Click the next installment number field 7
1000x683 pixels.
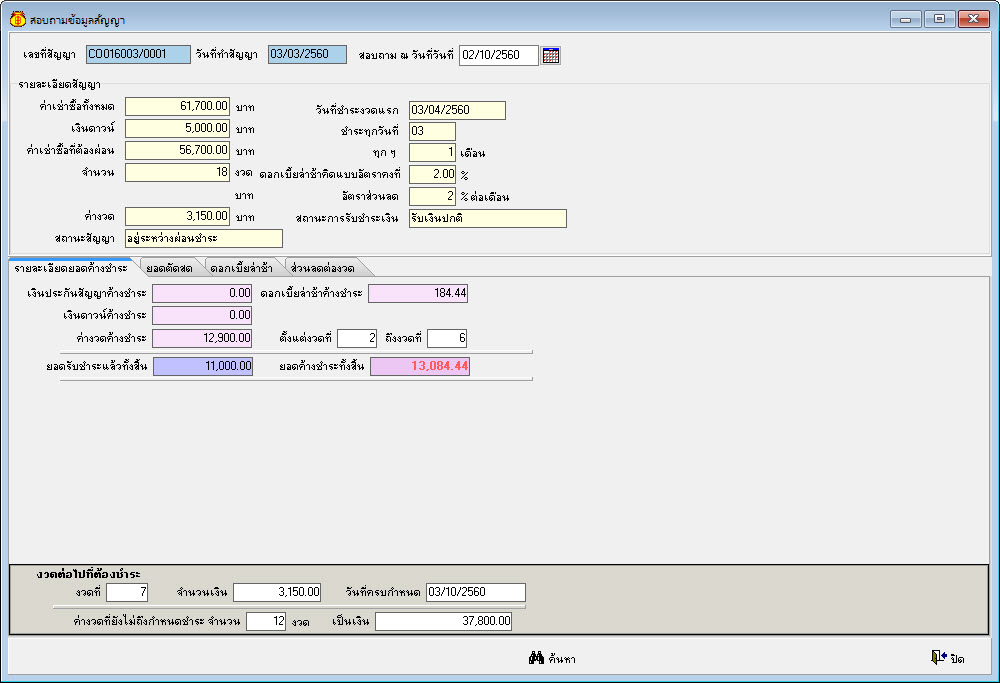click(x=127, y=592)
